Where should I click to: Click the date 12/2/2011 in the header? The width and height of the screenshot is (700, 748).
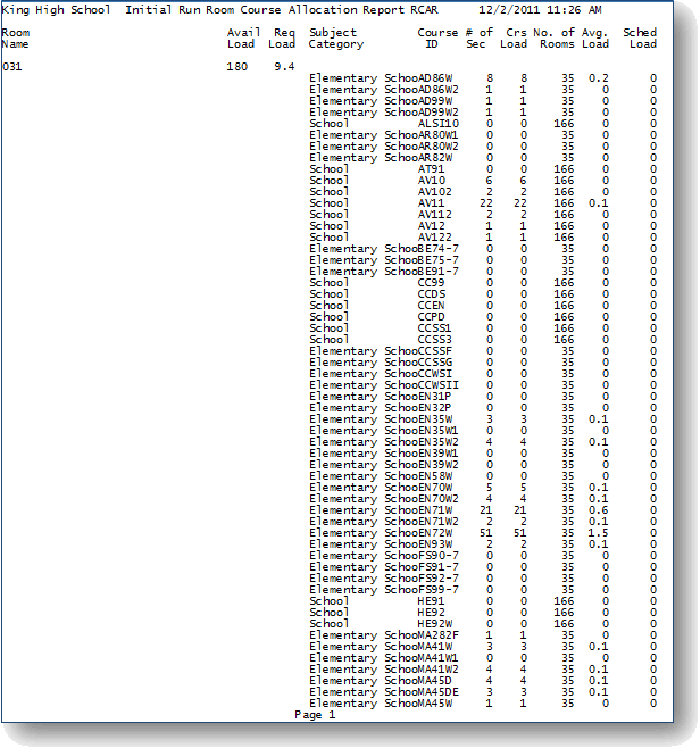click(509, 10)
